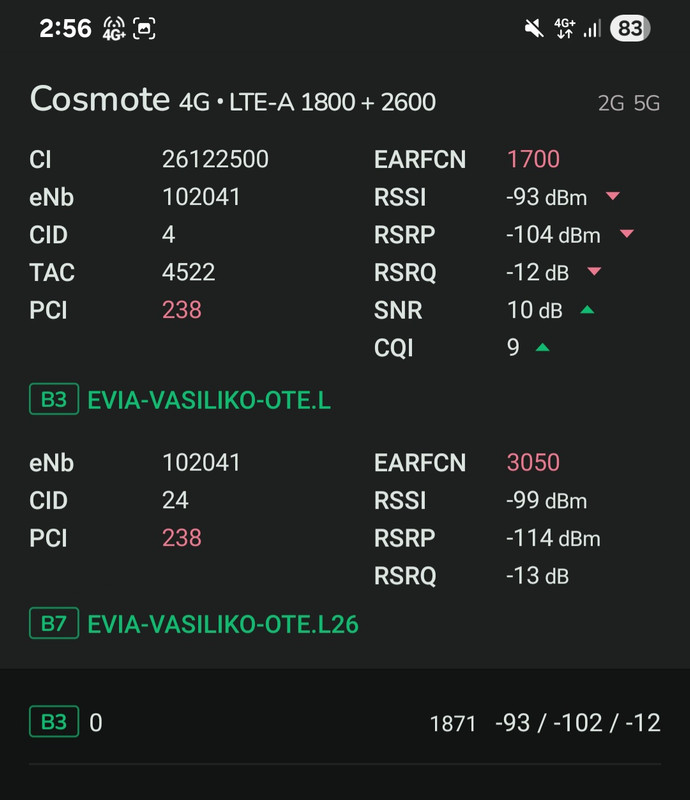This screenshot has width=690, height=800.
Task: Open the EVIA-VASILIKO-OTE.L26 site label
Action: point(223,624)
